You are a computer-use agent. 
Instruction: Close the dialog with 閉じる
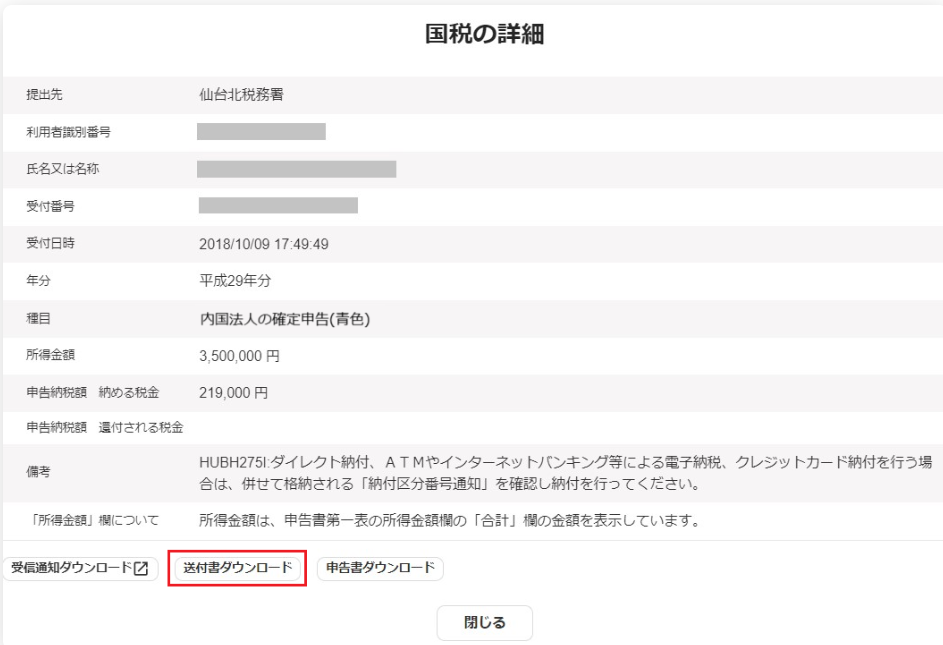point(485,623)
